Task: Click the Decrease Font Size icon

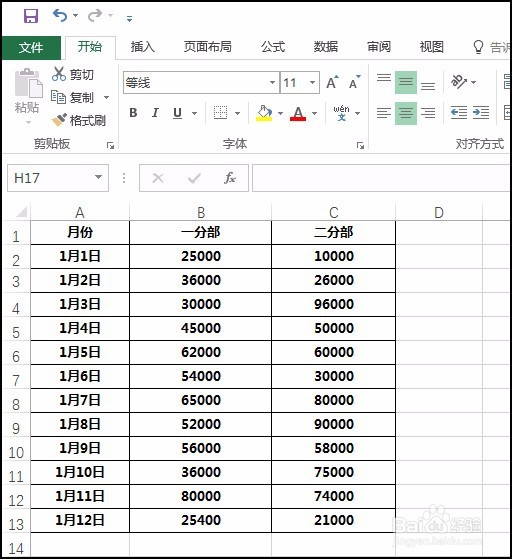Action: (354, 83)
